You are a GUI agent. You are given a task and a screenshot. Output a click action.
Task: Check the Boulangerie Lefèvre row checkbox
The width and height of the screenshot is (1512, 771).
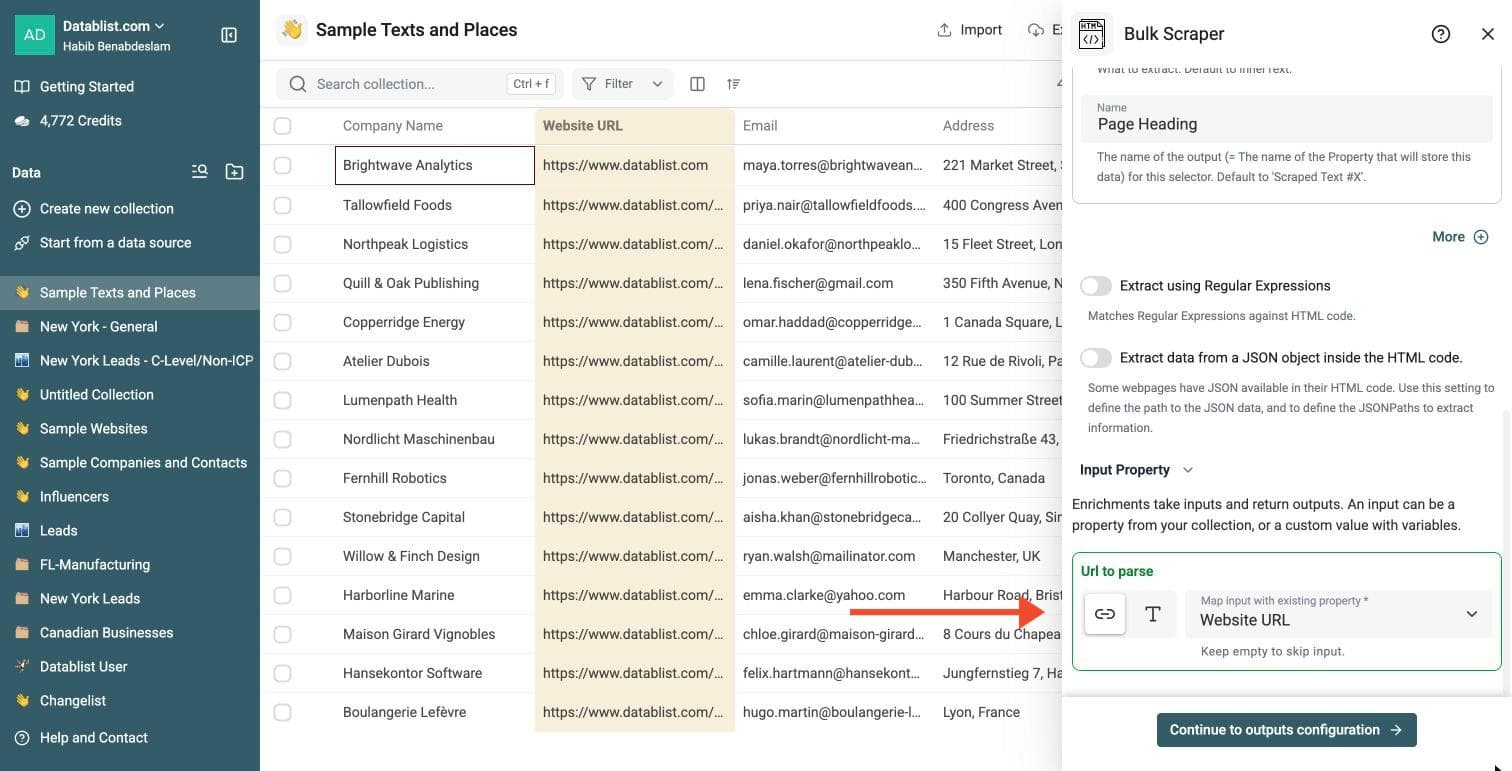coord(282,712)
